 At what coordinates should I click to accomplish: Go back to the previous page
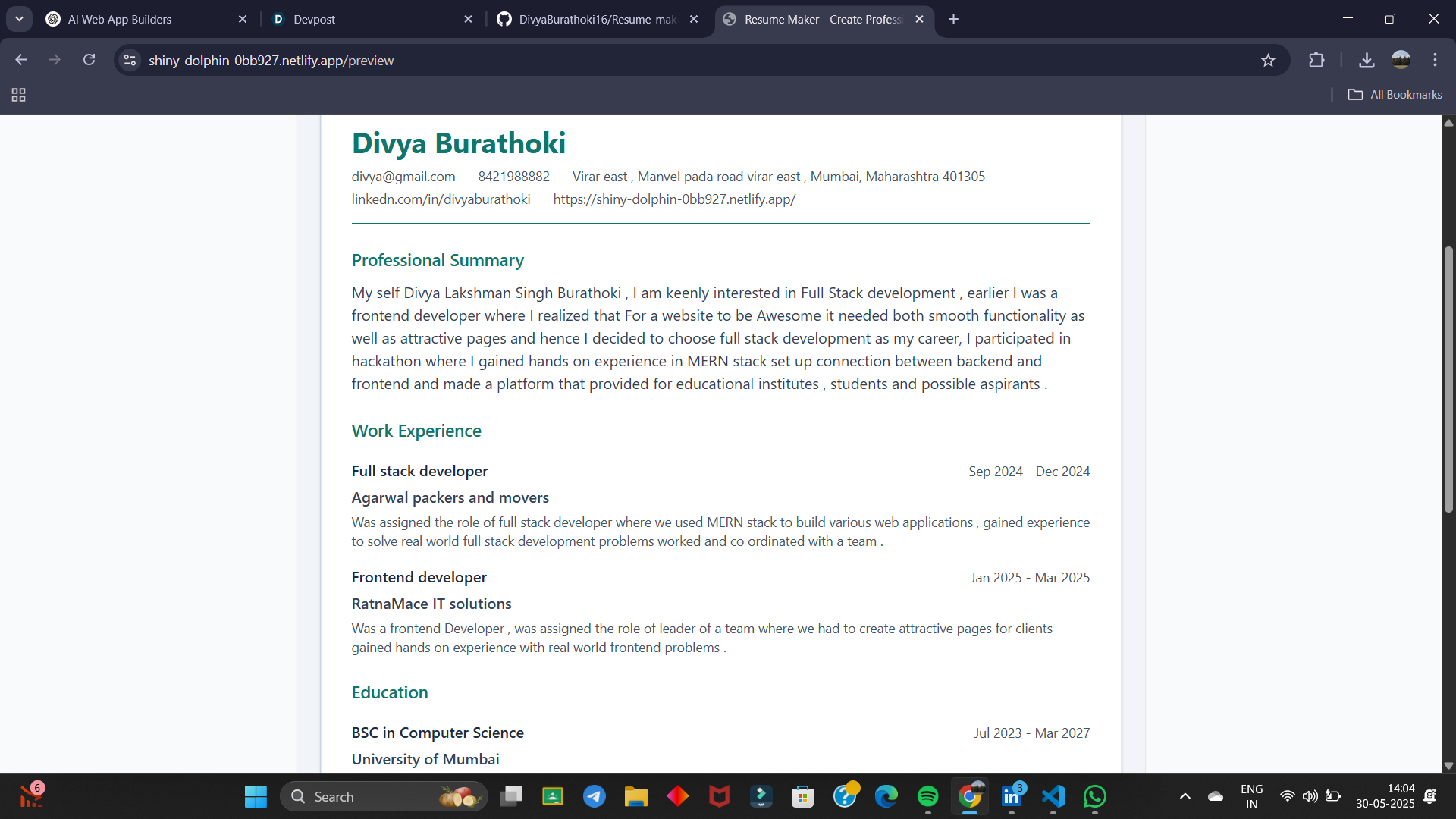click(x=21, y=61)
